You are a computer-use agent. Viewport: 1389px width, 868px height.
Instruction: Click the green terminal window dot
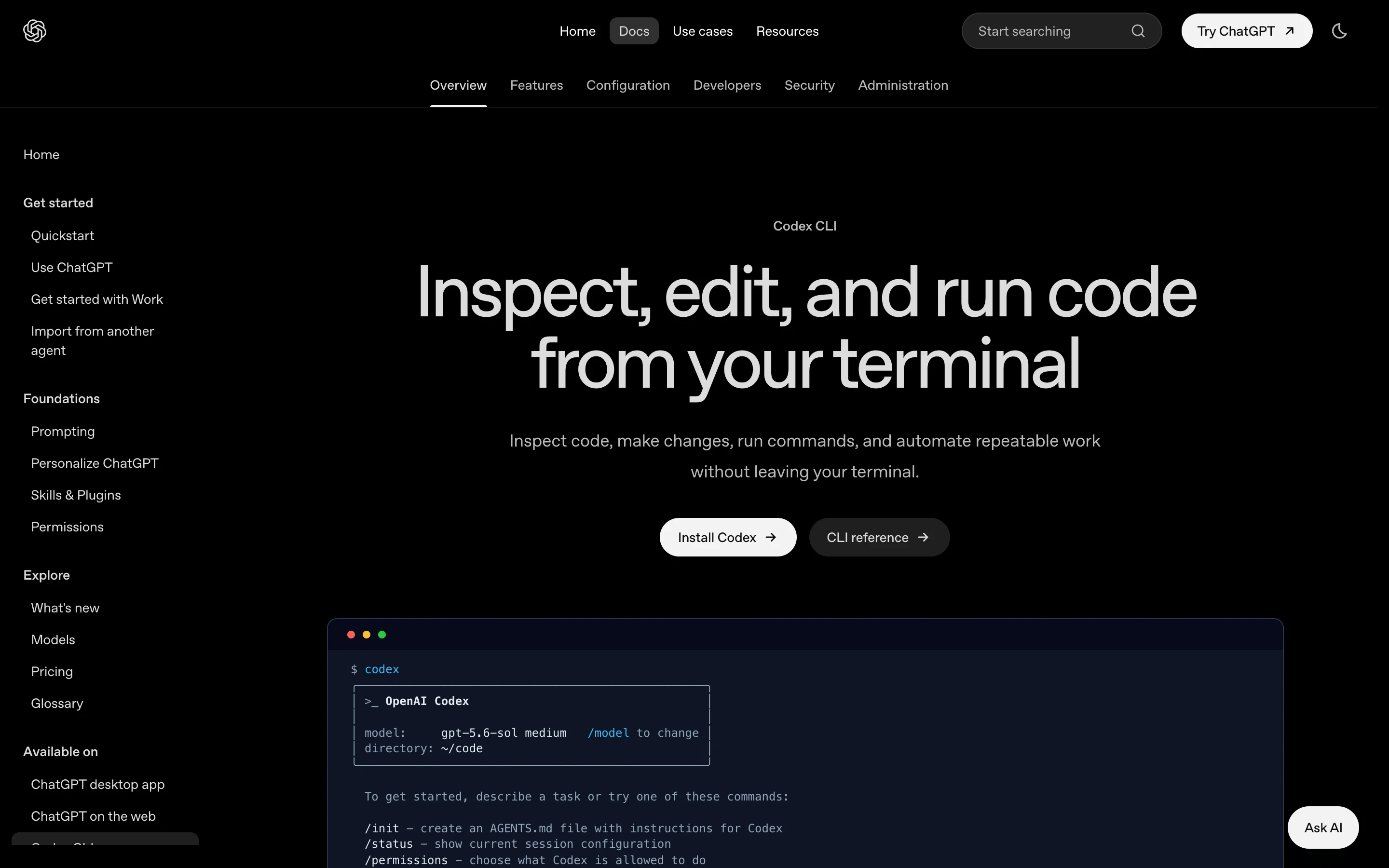pos(382,634)
